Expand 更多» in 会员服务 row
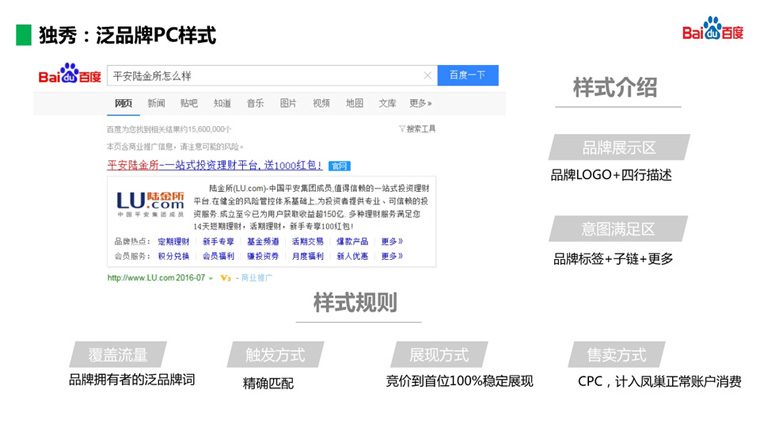The width and height of the screenshot is (760, 428). [x=392, y=256]
